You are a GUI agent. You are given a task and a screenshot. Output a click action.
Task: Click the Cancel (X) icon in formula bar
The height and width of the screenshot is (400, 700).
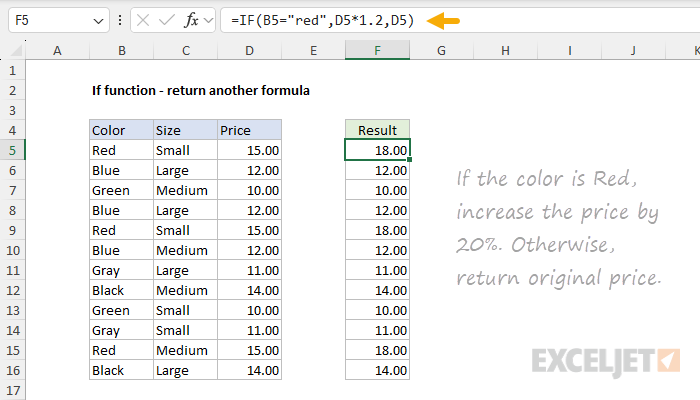click(x=143, y=20)
